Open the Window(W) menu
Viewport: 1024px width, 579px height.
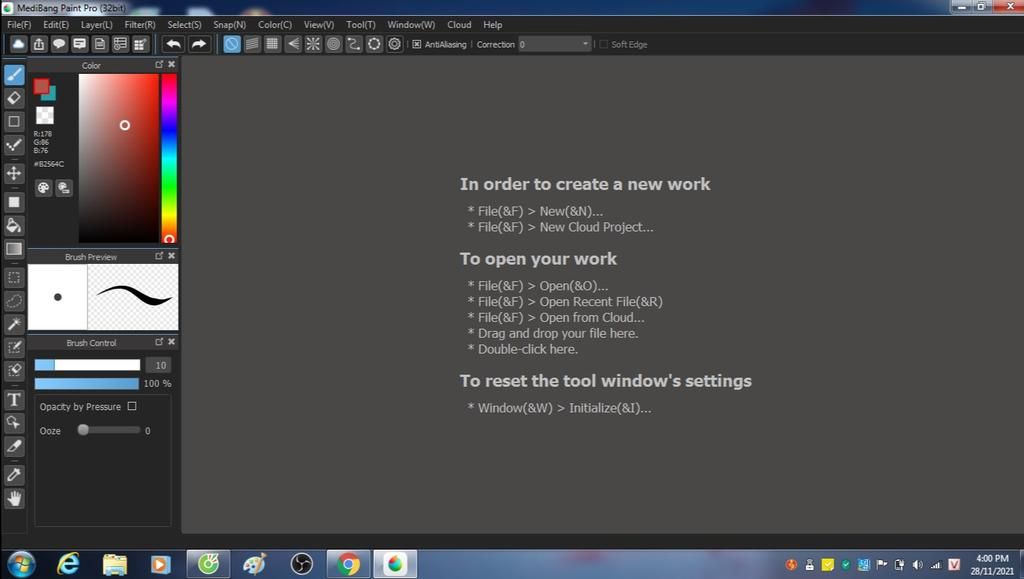[411, 24]
